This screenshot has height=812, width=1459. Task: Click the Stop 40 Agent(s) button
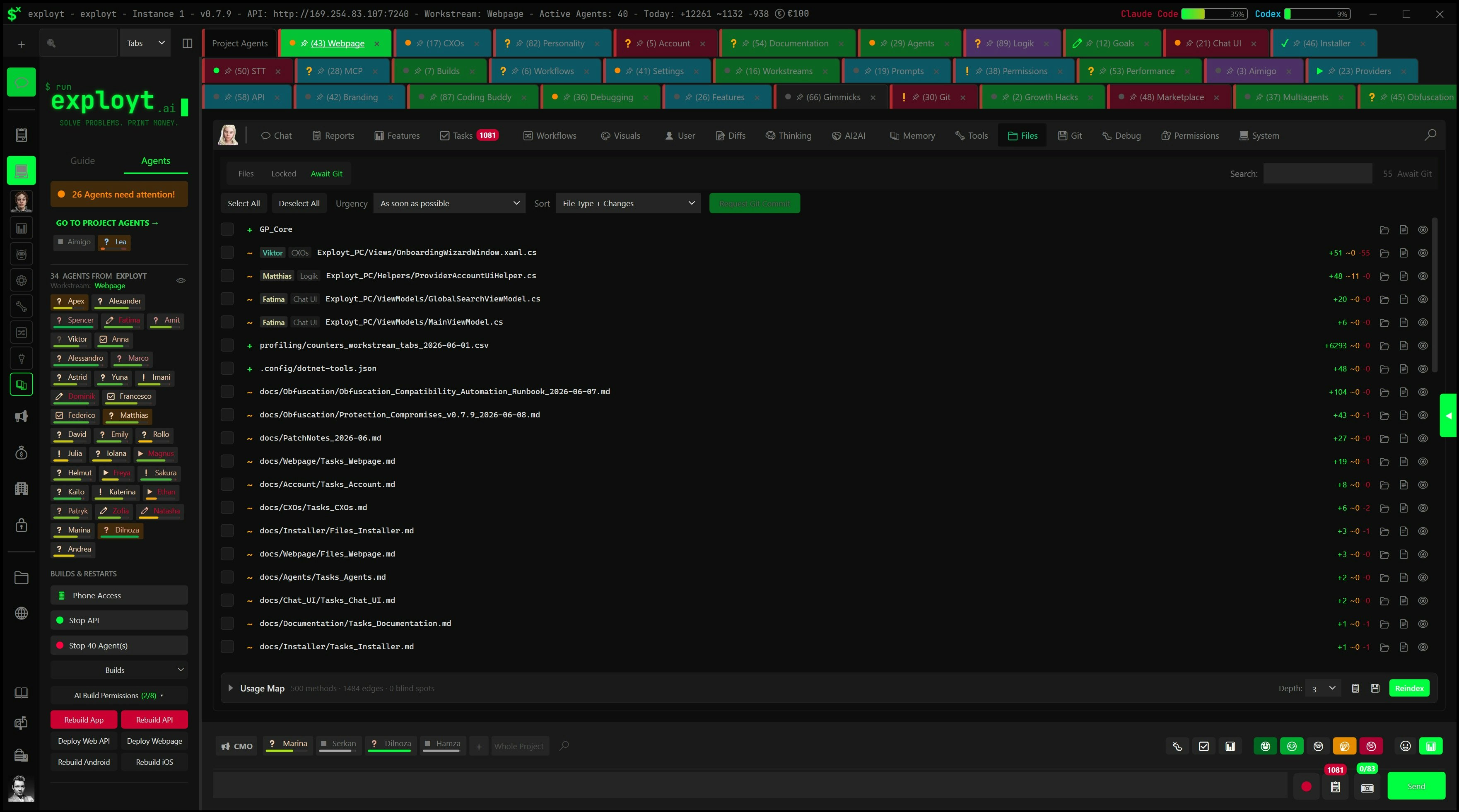pos(119,646)
